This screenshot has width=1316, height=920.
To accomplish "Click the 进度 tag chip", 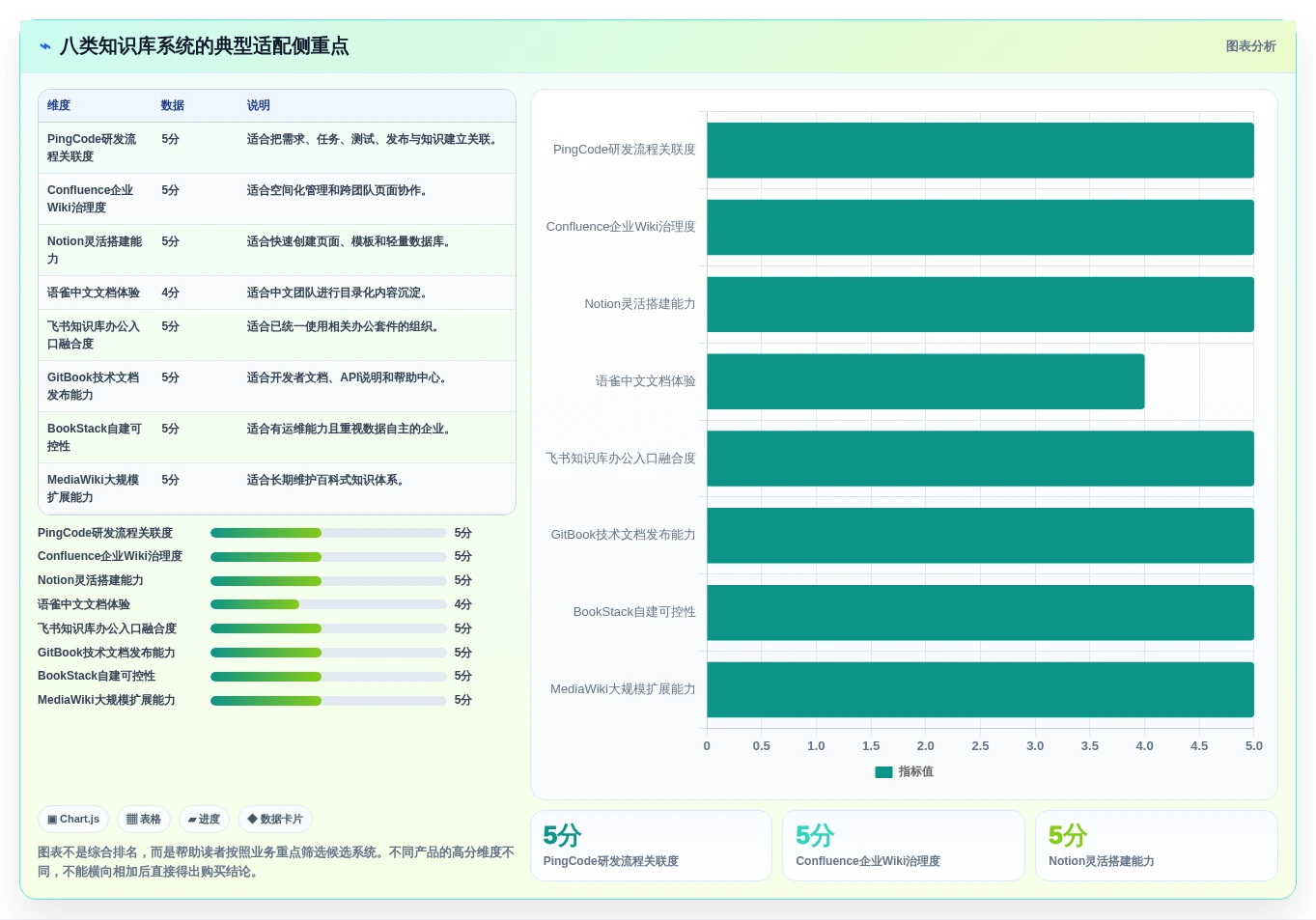I will (x=204, y=819).
